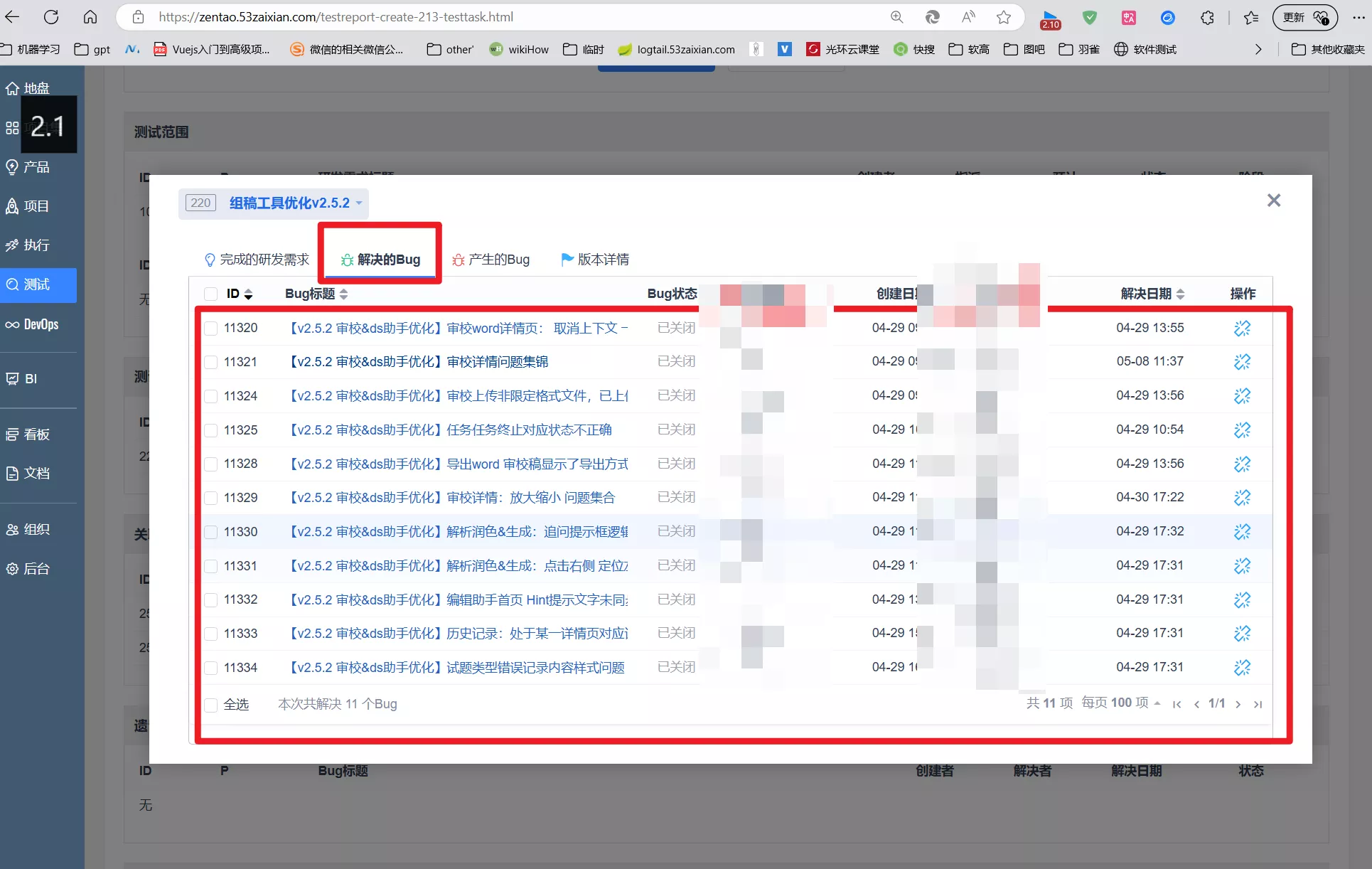The height and width of the screenshot is (869, 1372).
Task: Switch to 版本详情 tab
Action: click(595, 260)
